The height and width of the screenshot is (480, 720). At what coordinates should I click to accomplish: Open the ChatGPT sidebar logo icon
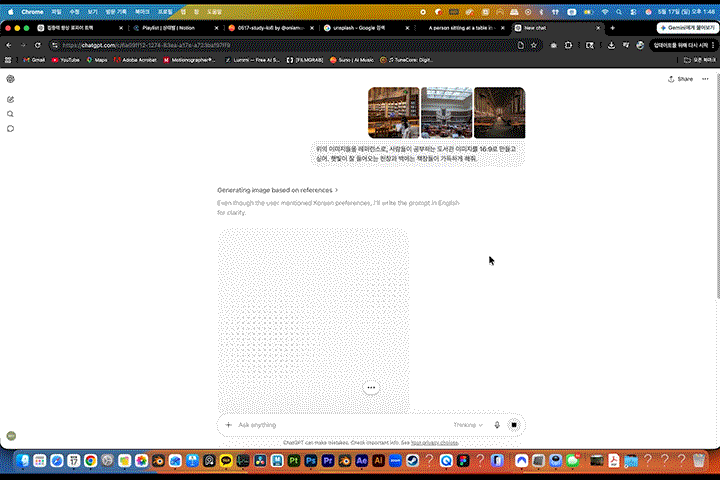tap(11, 79)
